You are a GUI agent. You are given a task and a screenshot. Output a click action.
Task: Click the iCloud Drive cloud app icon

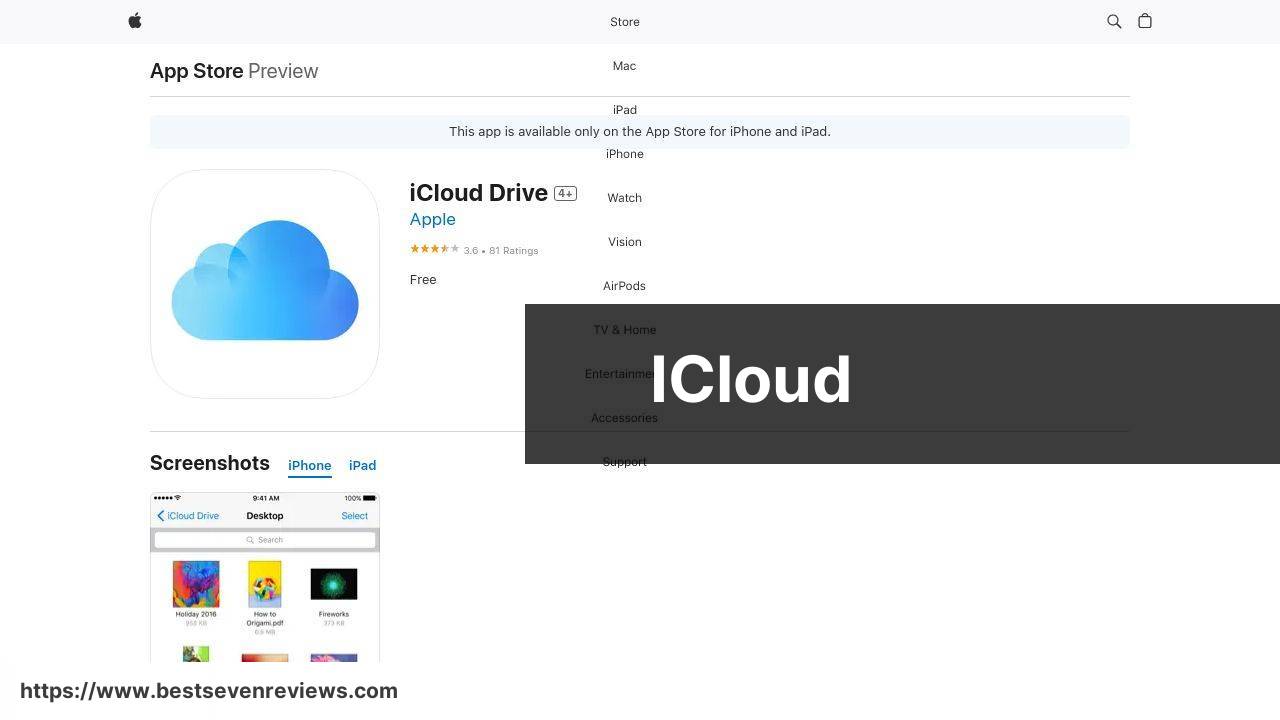pos(265,284)
